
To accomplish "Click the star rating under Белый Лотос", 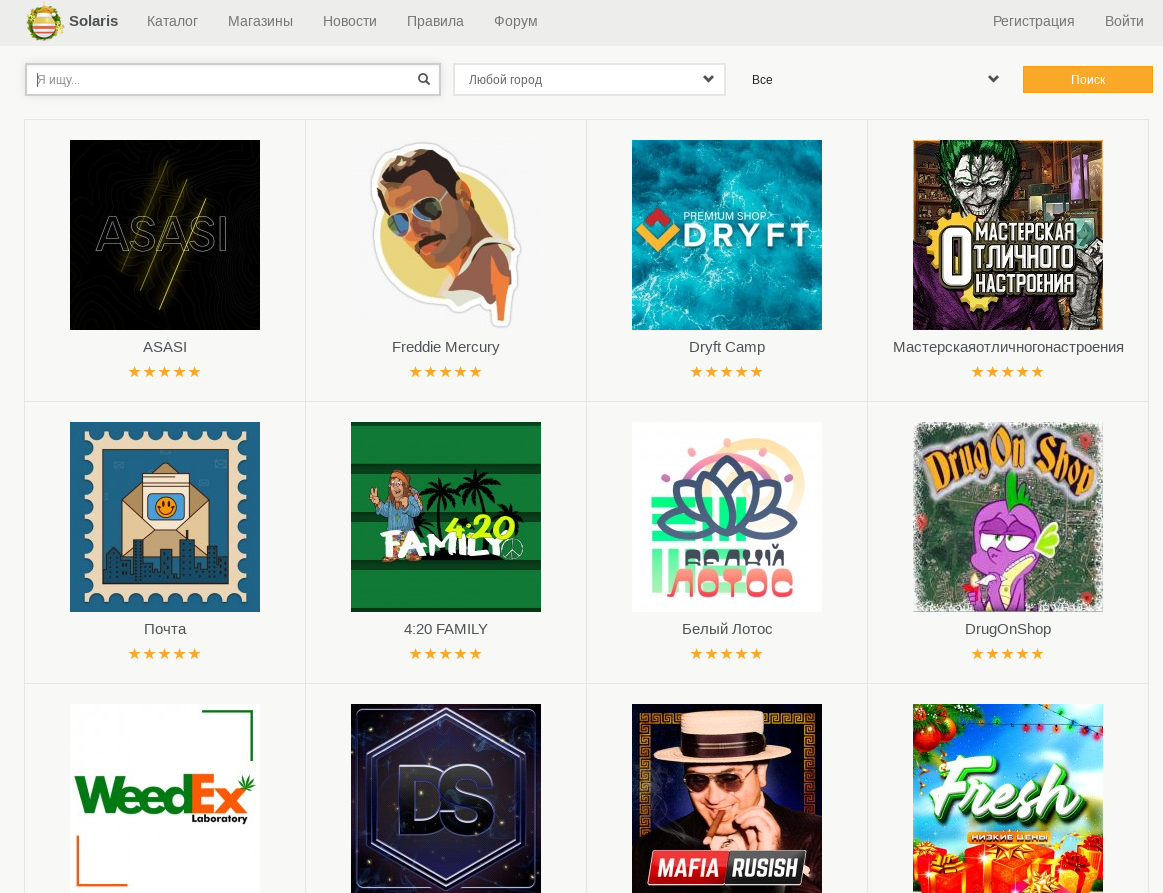I will coord(727,653).
